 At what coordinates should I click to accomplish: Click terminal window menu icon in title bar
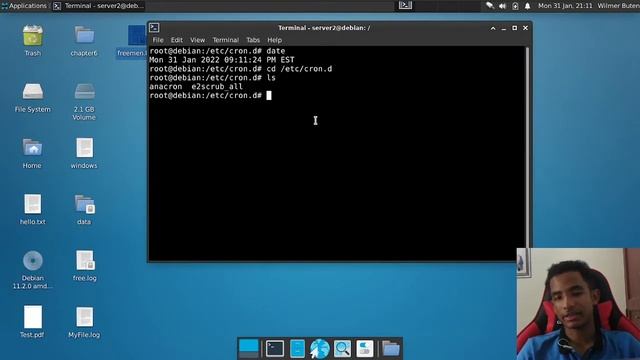[x=154, y=28]
